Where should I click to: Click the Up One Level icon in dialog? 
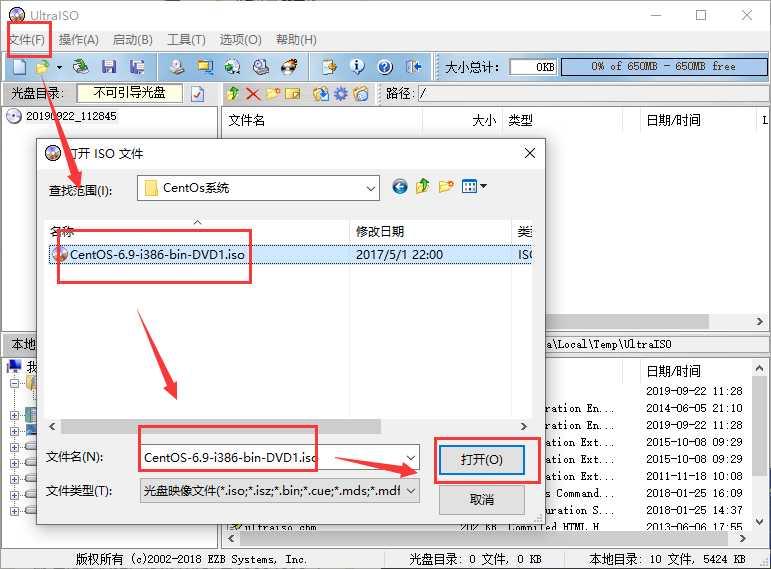[422, 186]
